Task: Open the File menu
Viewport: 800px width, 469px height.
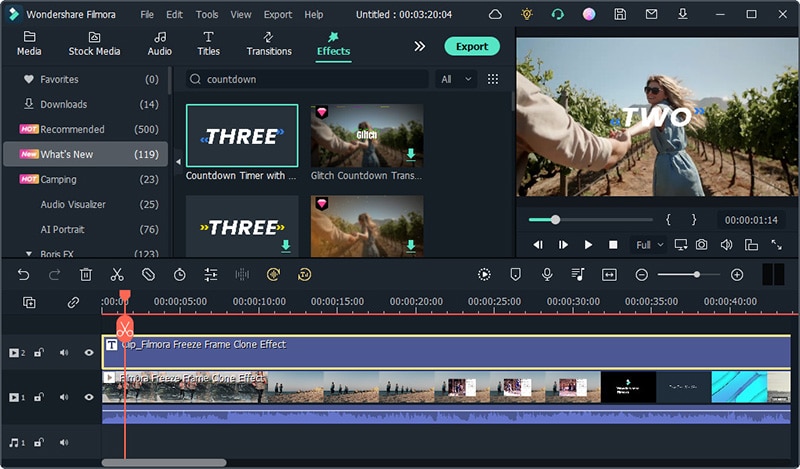Action: [x=147, y=14]
